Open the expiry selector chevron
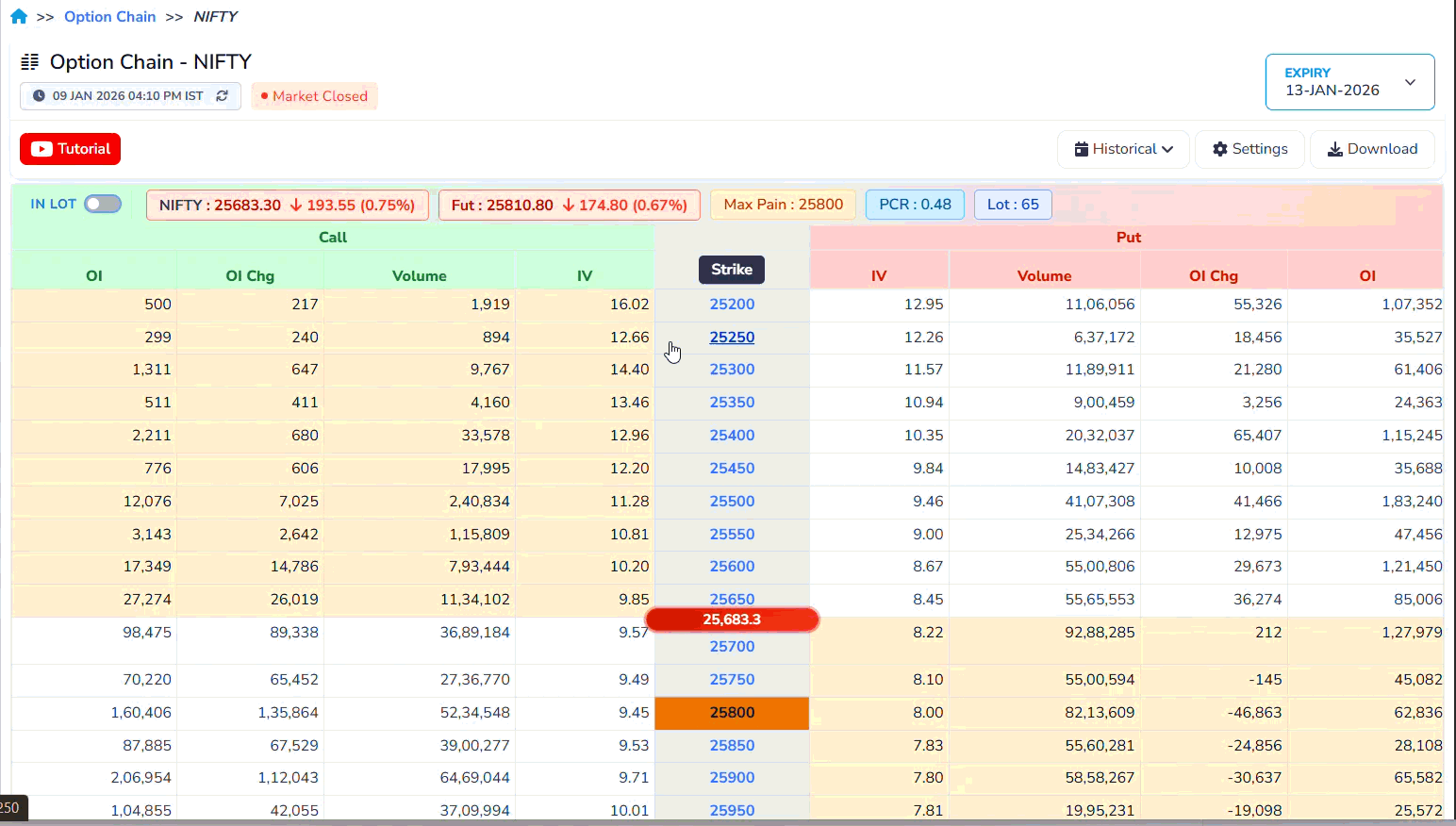Viewport: 1456px width, 826px height. point(1411,82)
